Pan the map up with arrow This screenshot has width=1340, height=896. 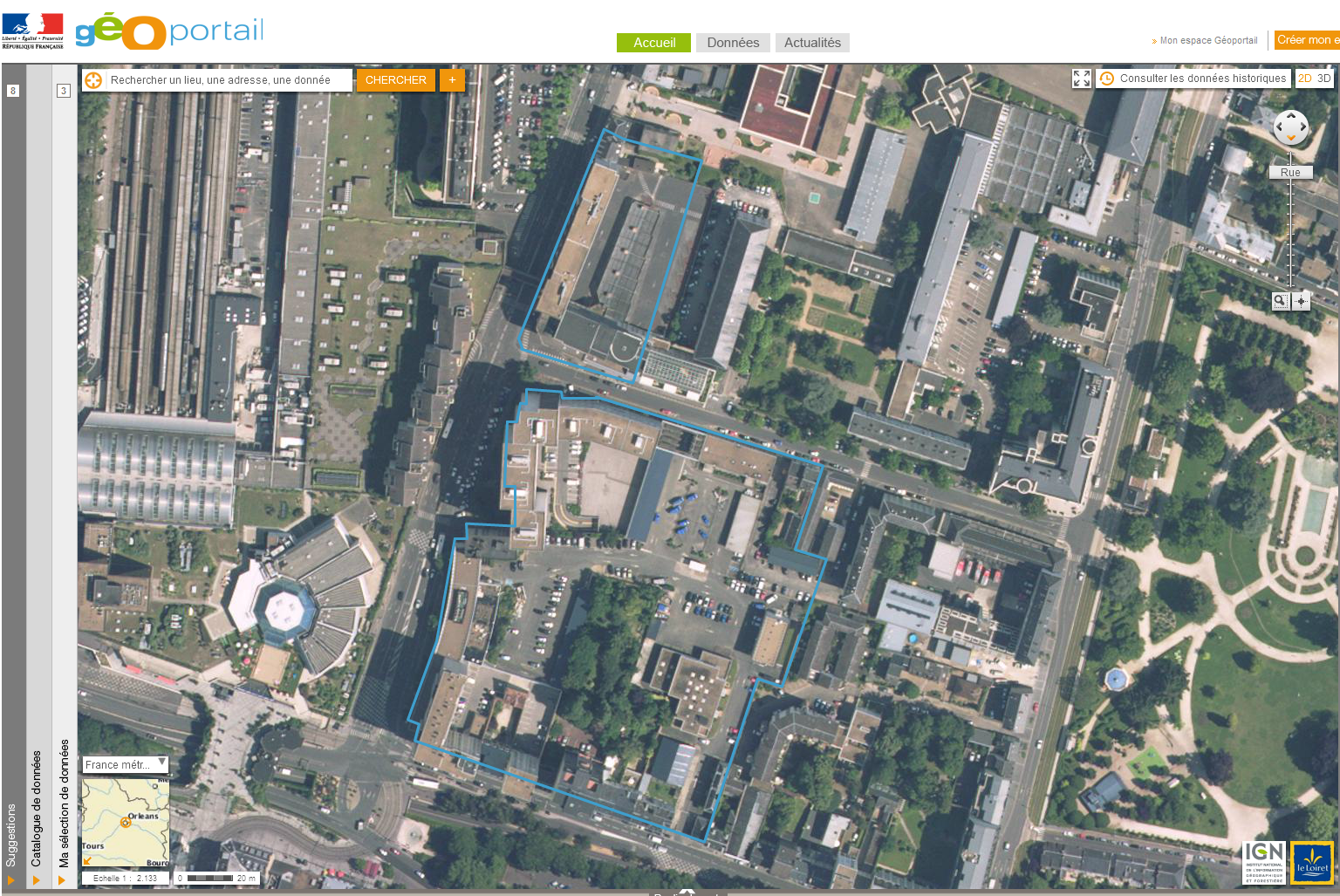click(x=1291, y=115)
